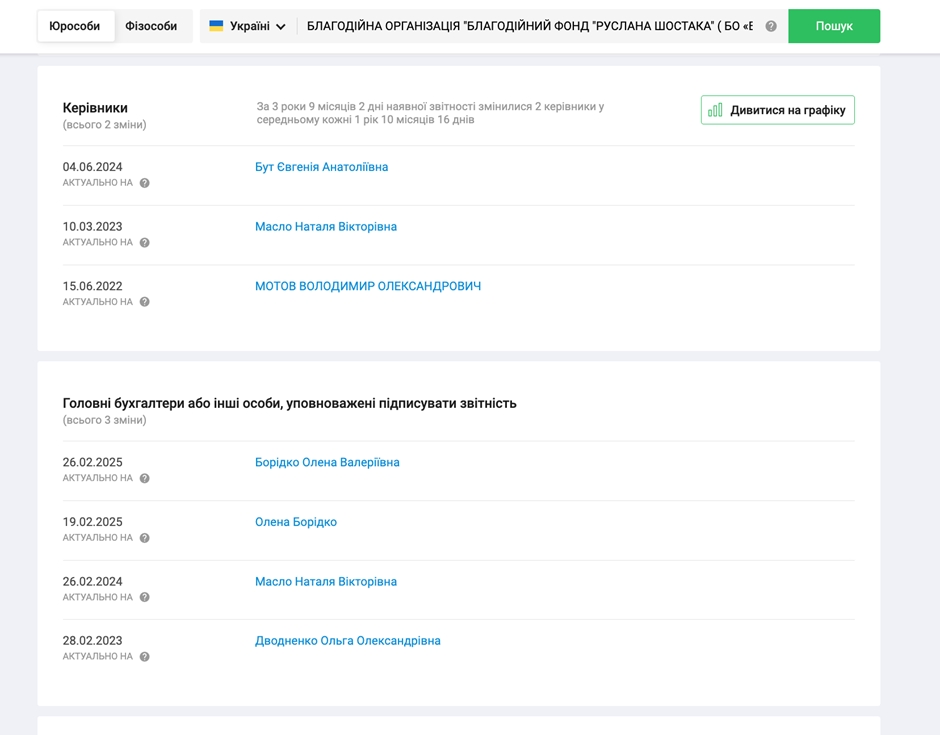
Task: Switch to the Фізособи tab
Action: click(x=151, y=26)
